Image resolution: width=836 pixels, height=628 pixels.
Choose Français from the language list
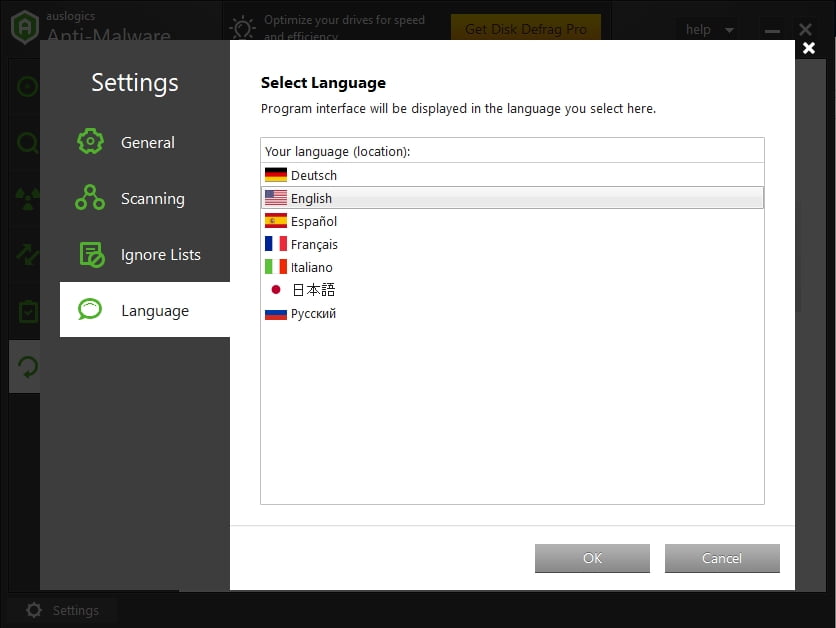[512, 244]
